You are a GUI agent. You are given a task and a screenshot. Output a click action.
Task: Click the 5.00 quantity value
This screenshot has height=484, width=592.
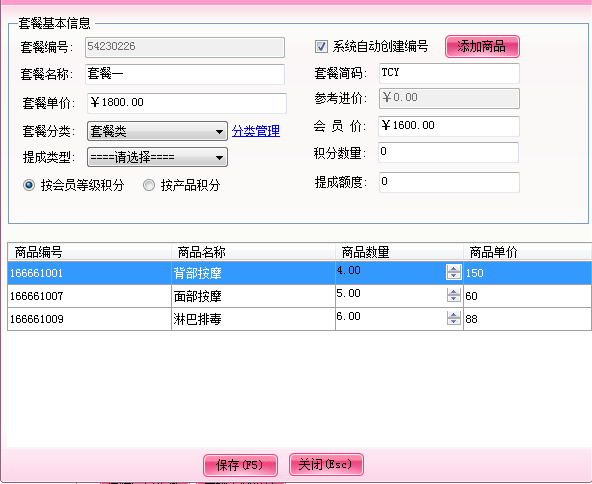(348, 293)
